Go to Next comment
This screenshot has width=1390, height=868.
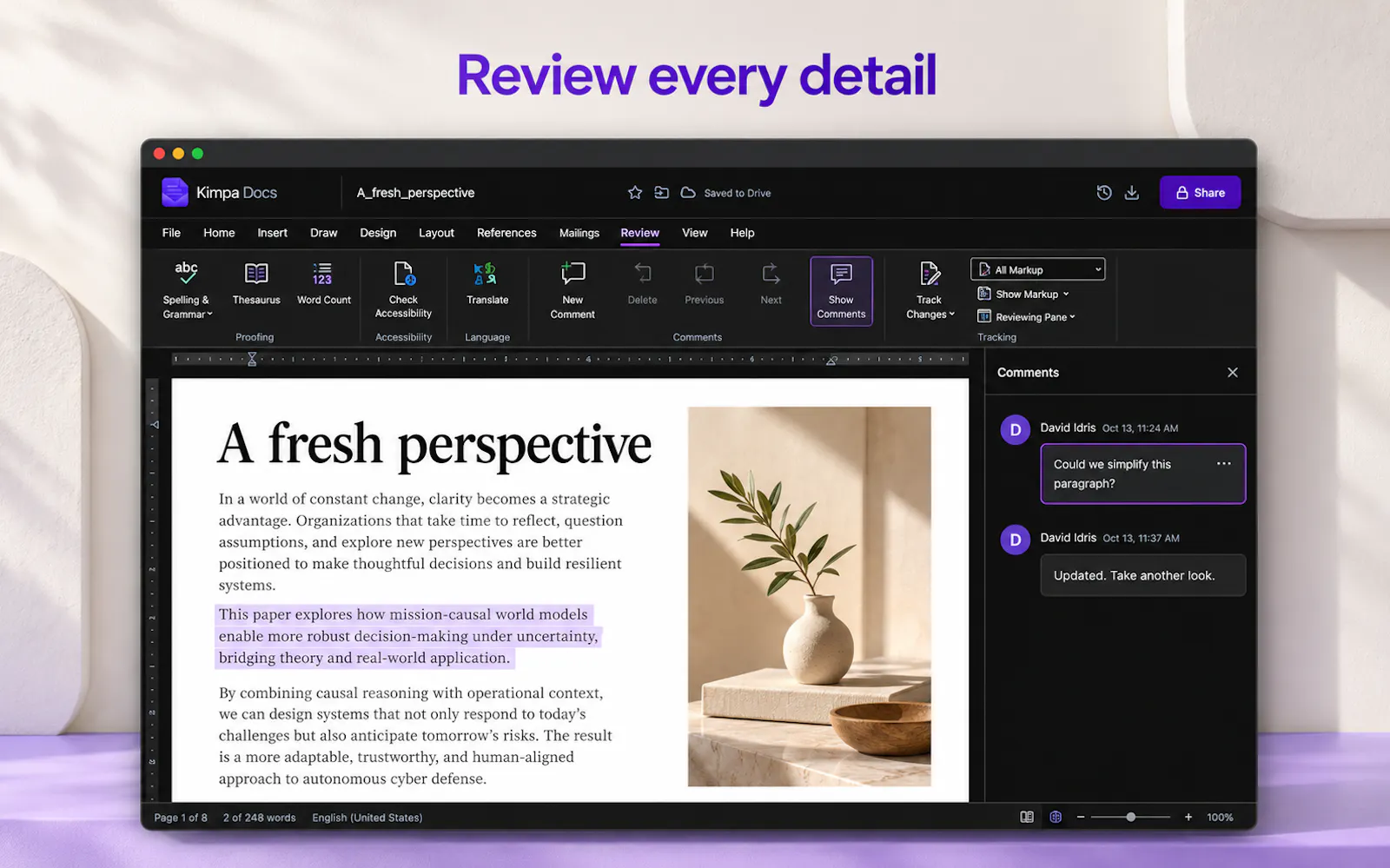(x=771, y=283)
